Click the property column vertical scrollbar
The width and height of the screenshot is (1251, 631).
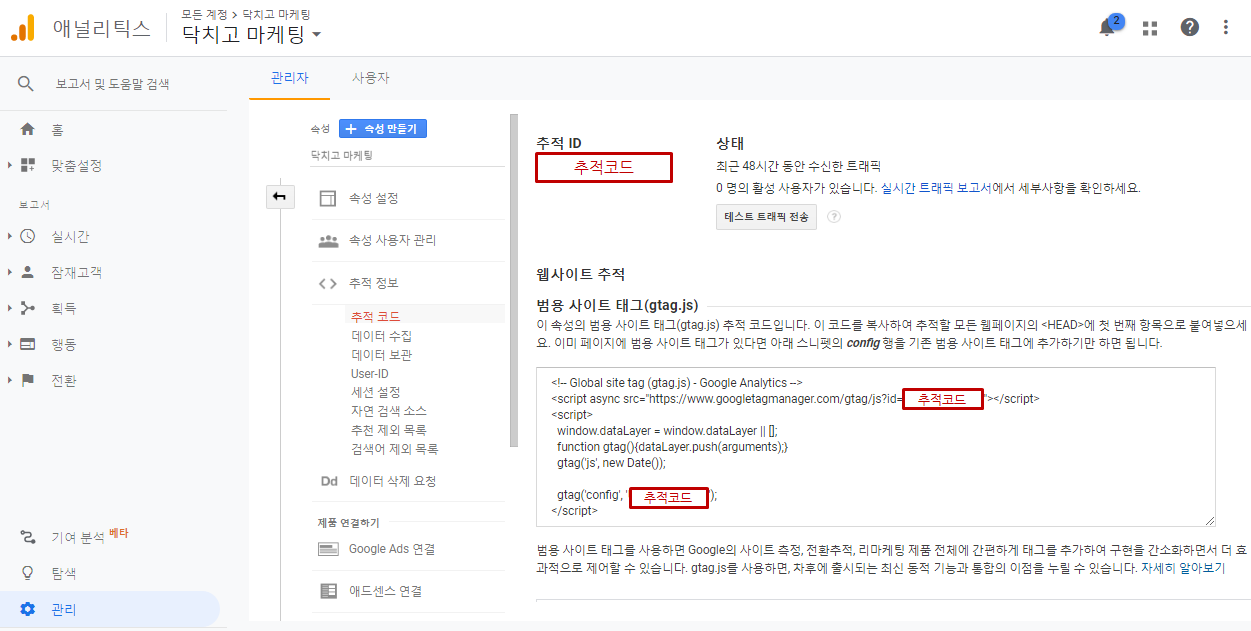point(514,280)
